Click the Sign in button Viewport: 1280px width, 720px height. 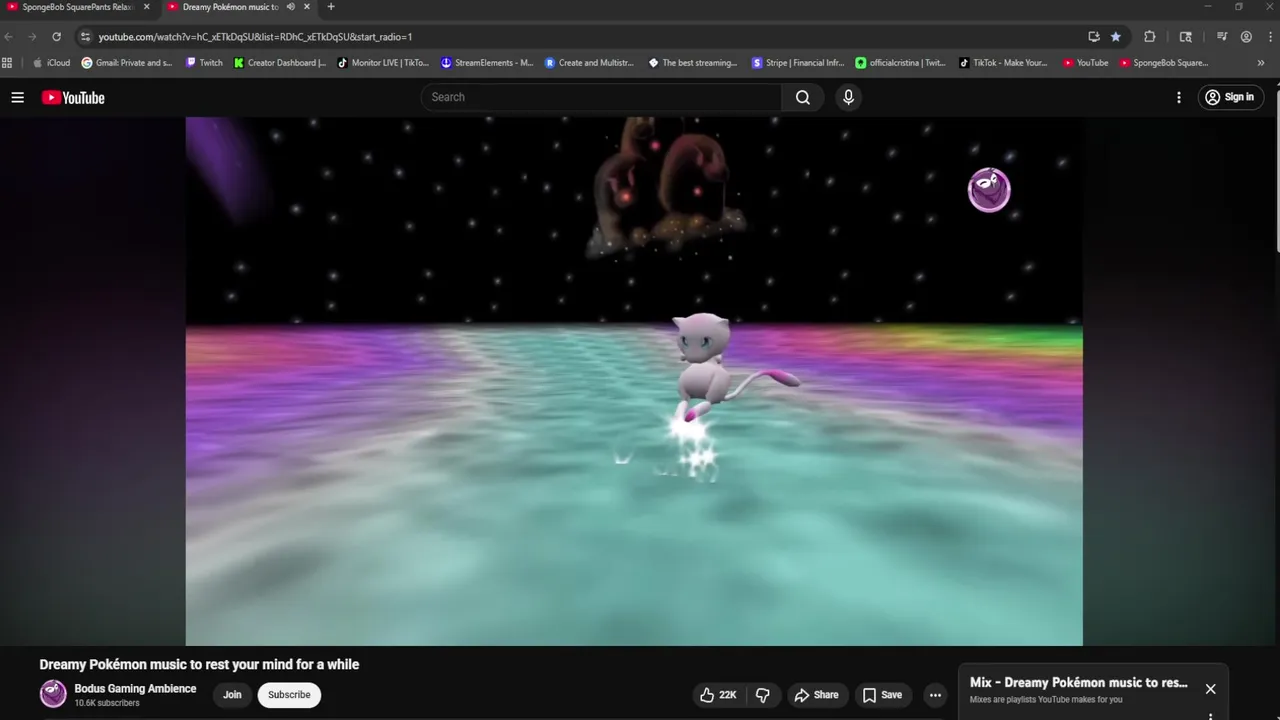coord(1231,97)
